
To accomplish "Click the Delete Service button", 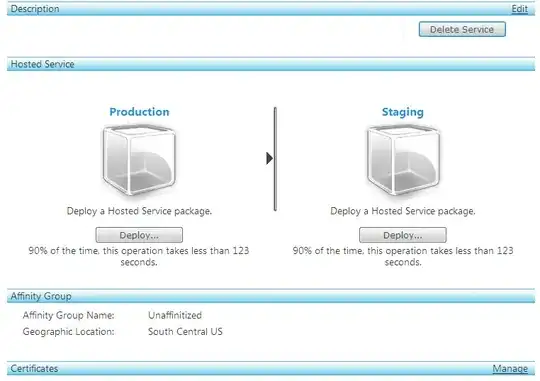I will coord(462,29).
